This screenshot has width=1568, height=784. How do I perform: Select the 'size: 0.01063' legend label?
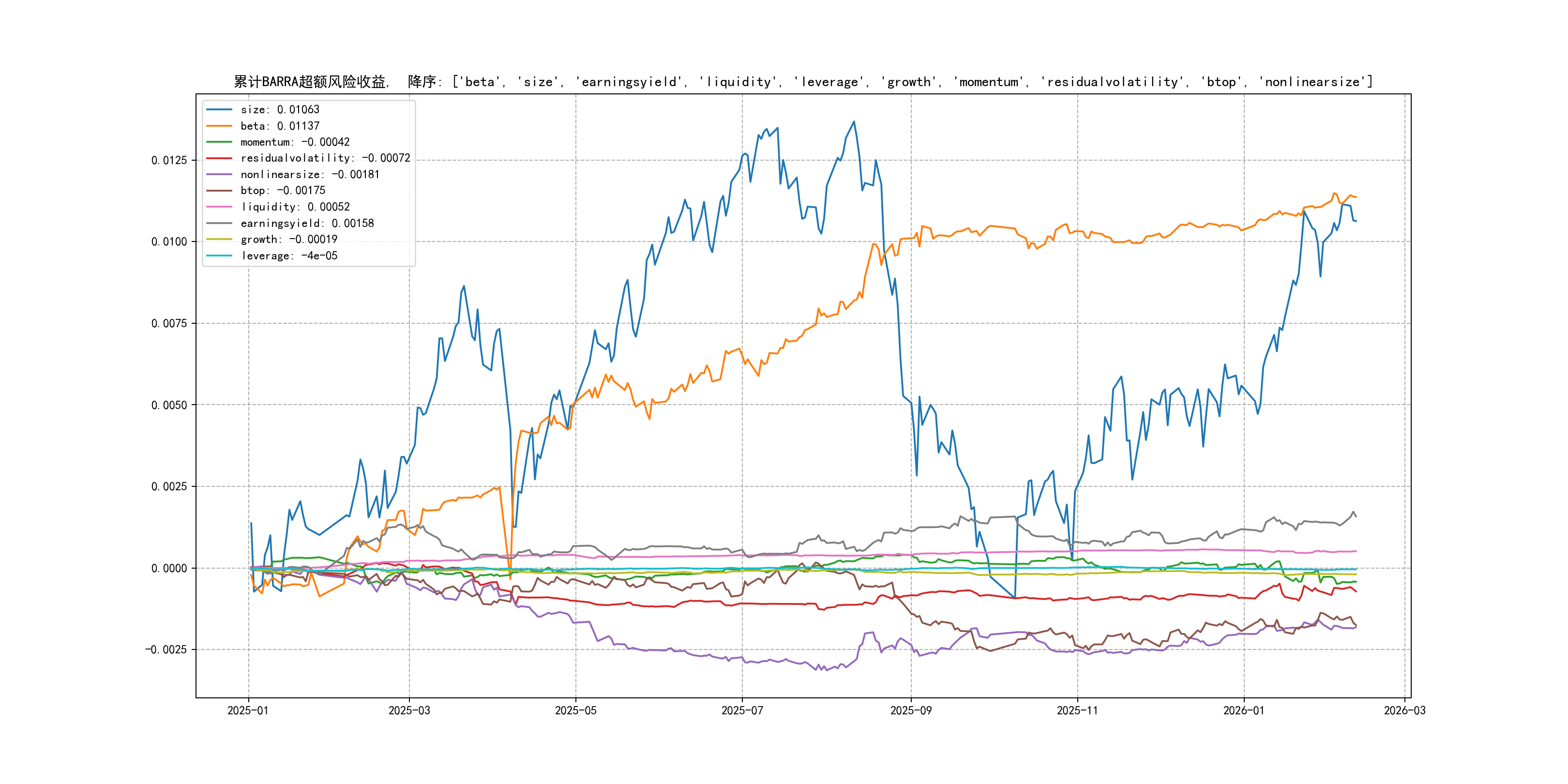[279, 109]
